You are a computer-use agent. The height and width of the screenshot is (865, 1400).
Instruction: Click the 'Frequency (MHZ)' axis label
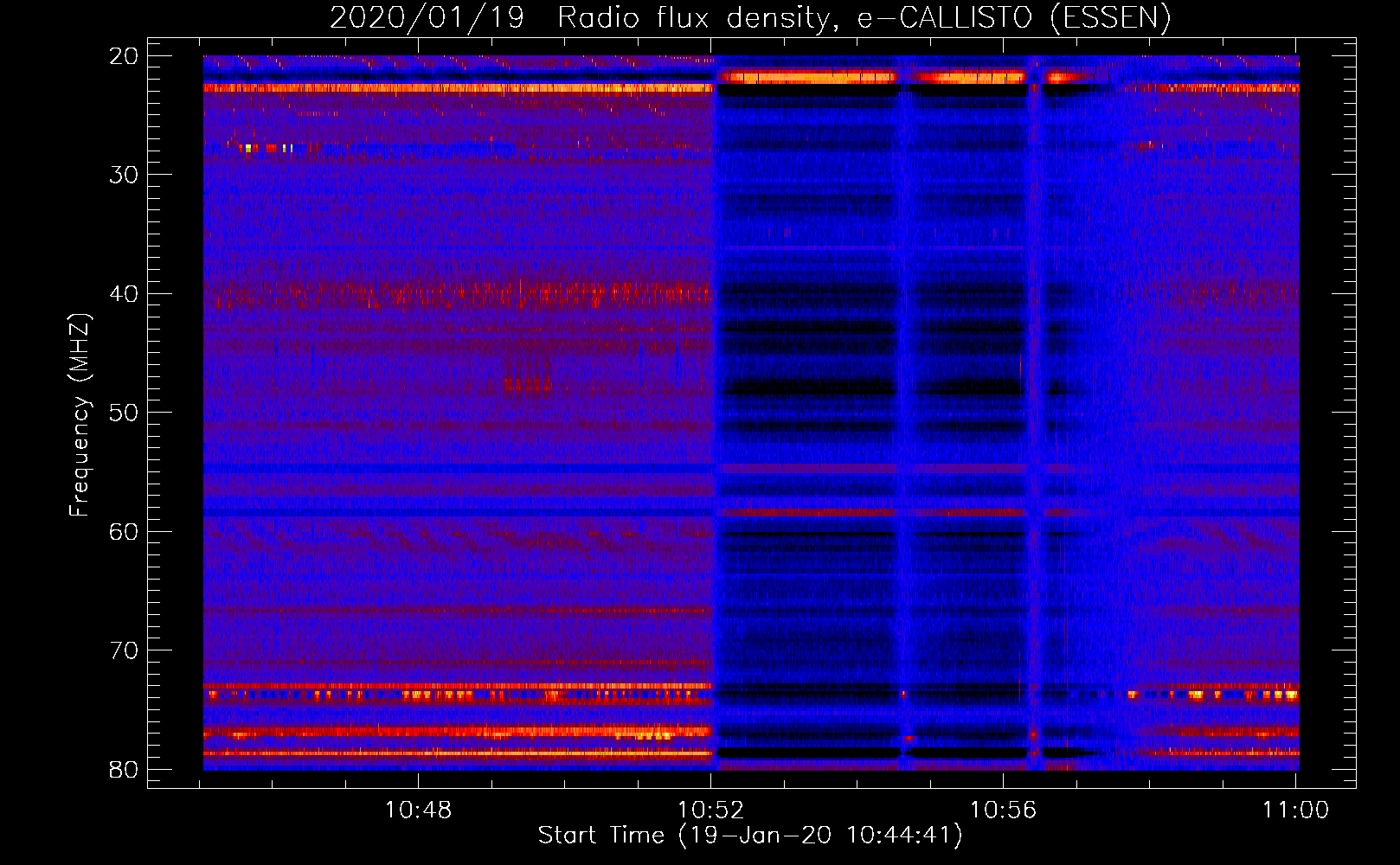(x=79, y=415)
